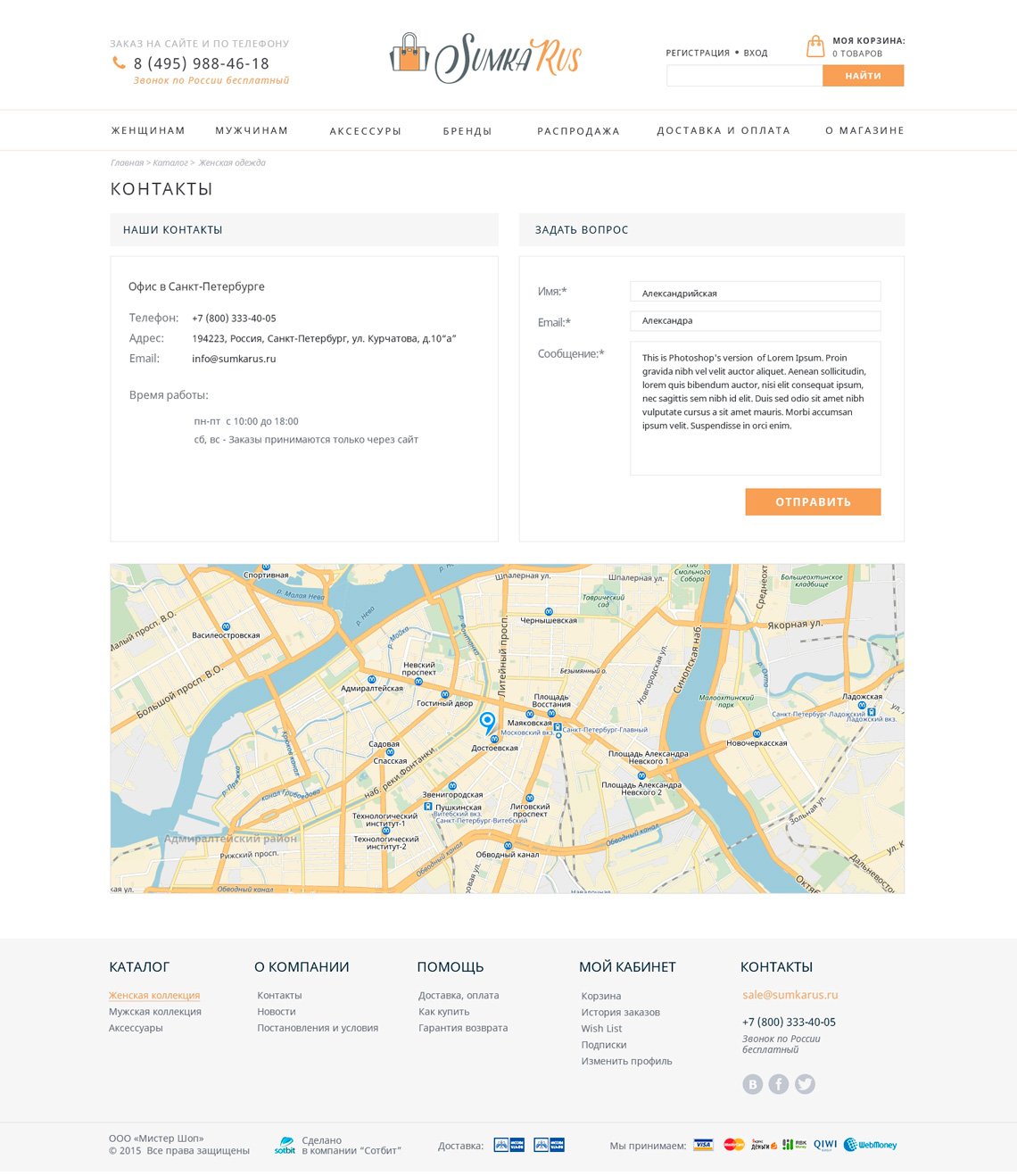The height and width of the screenshot is (1176, 1017).
Task: Focus the header search field
Action: [744, 76]
